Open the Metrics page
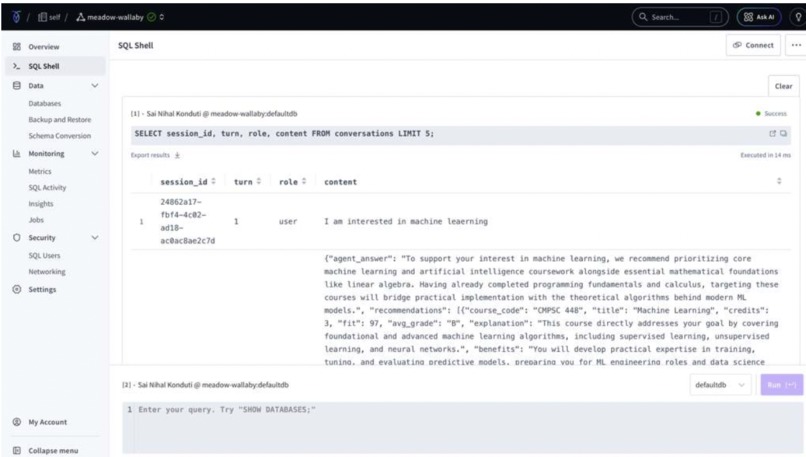806x457 pixels. (40, 171)
